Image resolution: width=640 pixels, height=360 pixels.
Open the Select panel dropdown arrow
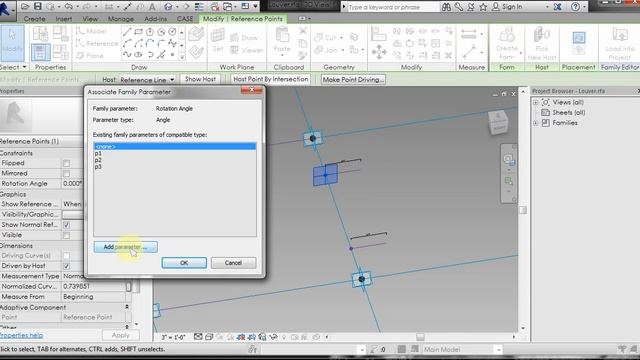coord(24,67)
